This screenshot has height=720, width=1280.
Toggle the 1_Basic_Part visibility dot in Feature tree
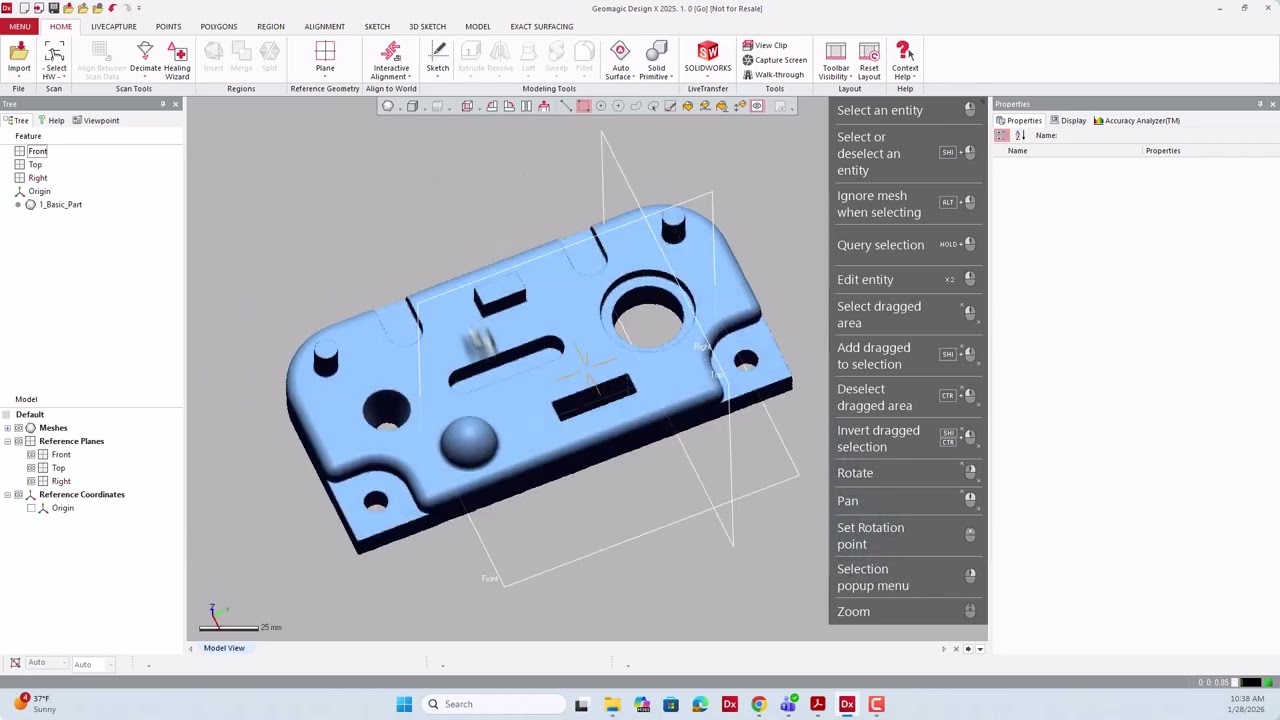click(18, 205)
